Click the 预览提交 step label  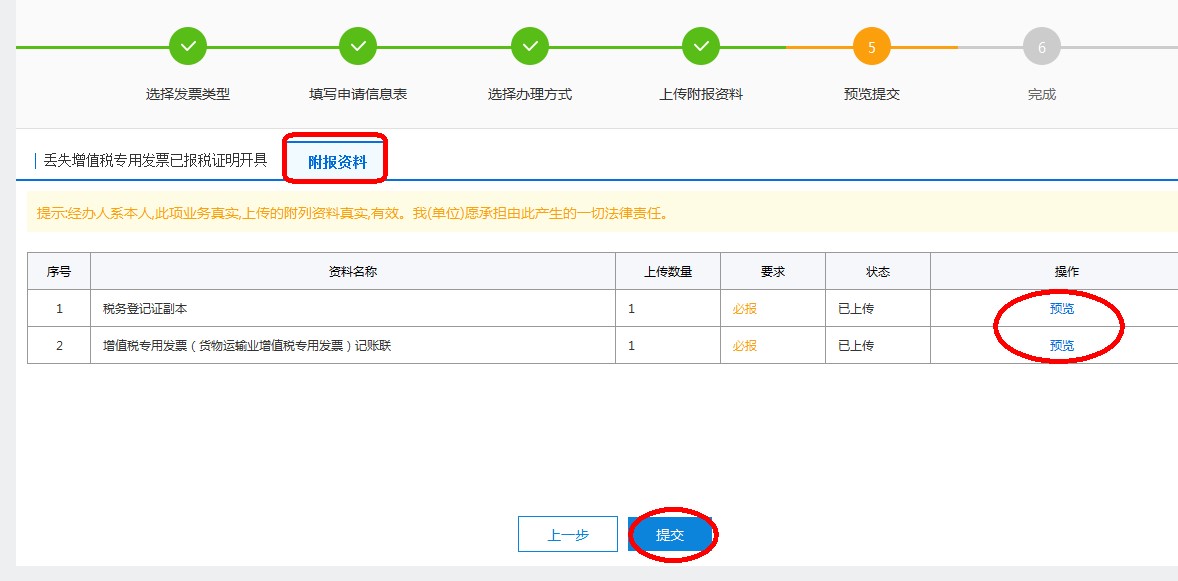click(872, 94)
